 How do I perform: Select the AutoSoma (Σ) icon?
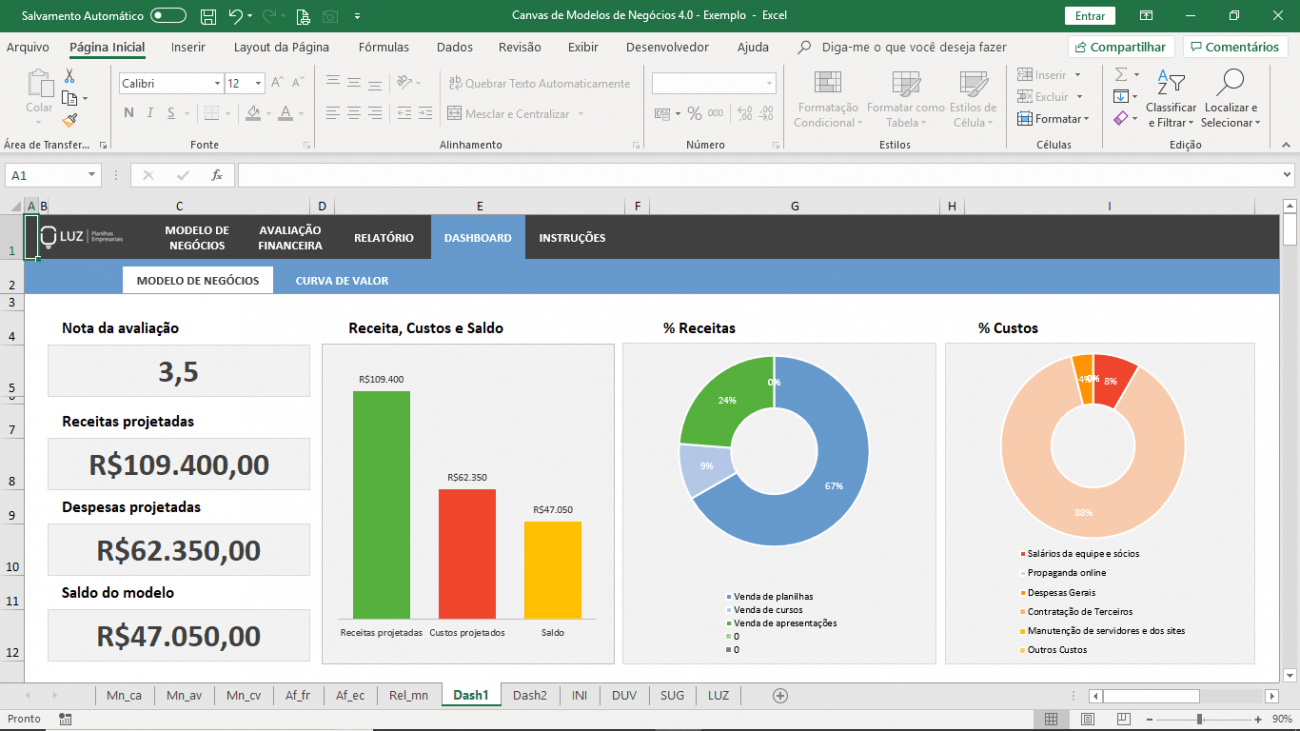coord(1120,74)
